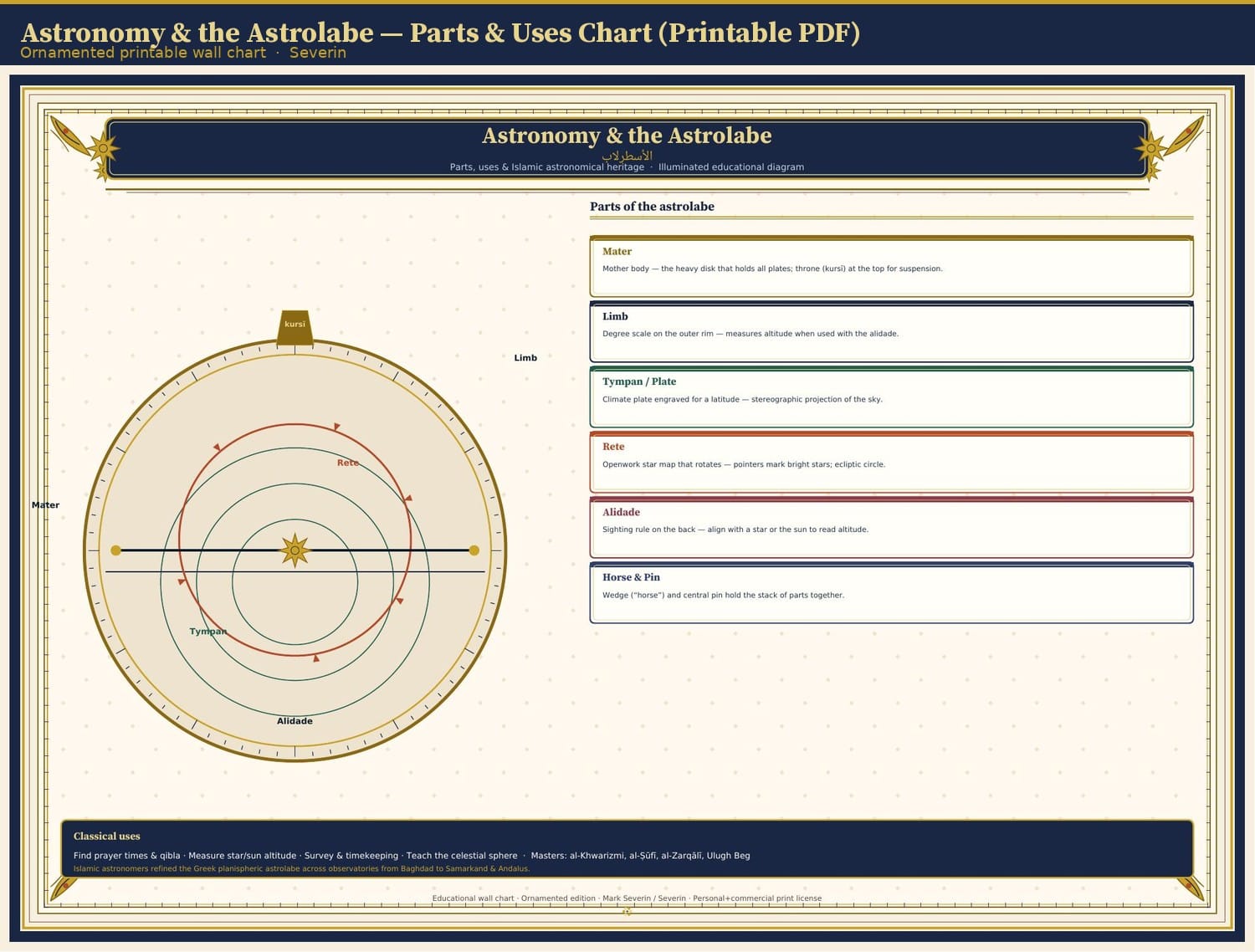This screenshot has width=1255, height=952.
Task: Click the red 'Rete' label inside the diagram
Action: click(348, 463)
